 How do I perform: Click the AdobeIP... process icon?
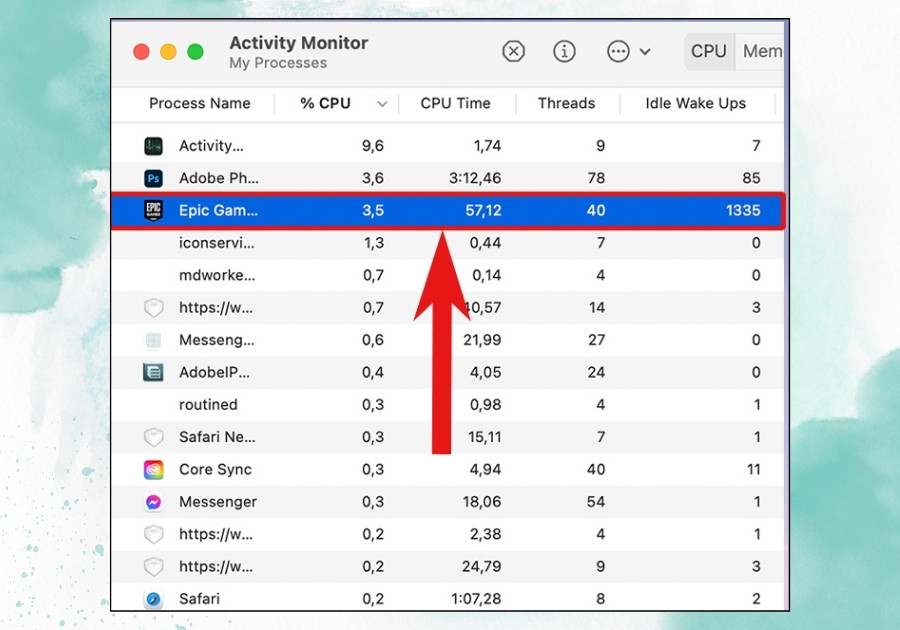pos(153,372)
